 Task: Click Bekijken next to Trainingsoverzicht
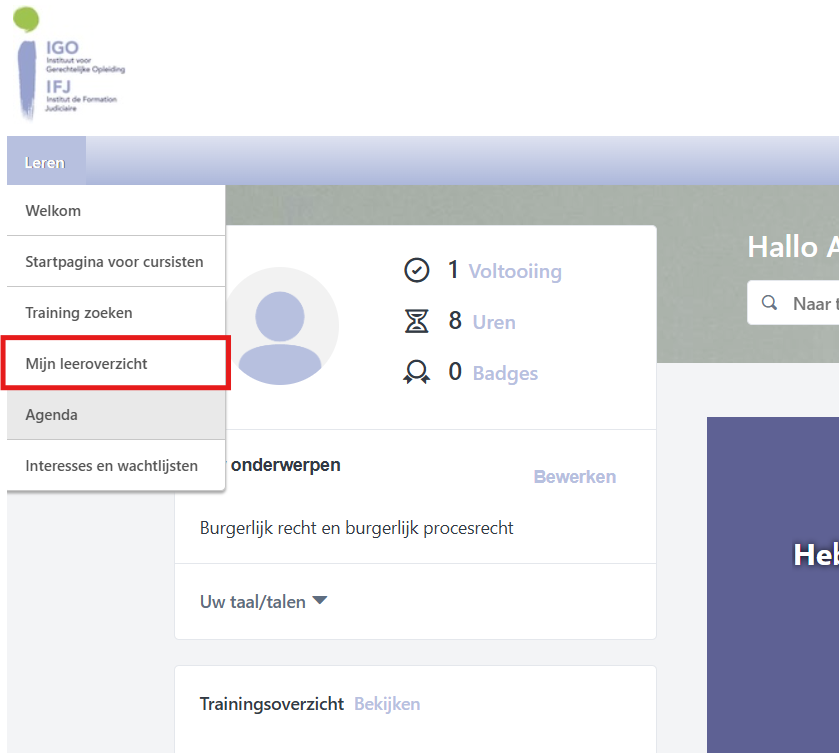pos(387,704)
